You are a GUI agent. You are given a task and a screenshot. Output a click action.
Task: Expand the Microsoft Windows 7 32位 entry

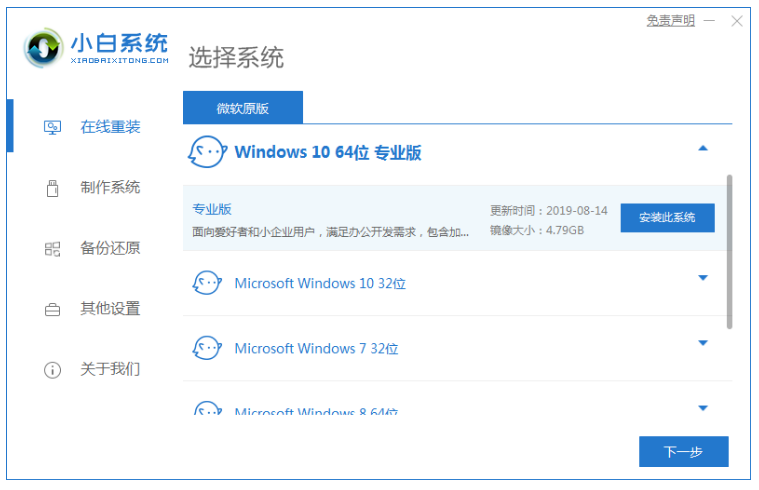click(x=702, y=343)
